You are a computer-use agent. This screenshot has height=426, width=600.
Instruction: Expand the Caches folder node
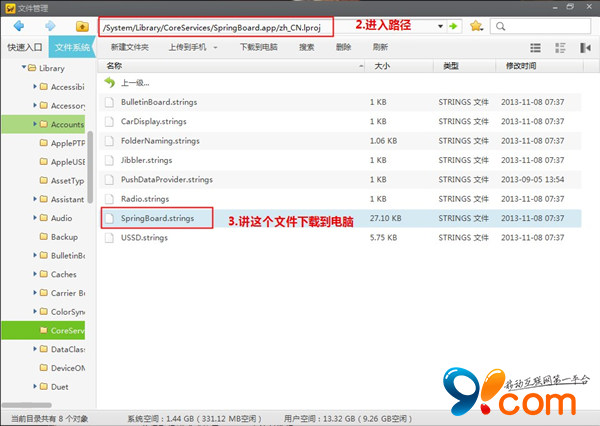(36, 274)
